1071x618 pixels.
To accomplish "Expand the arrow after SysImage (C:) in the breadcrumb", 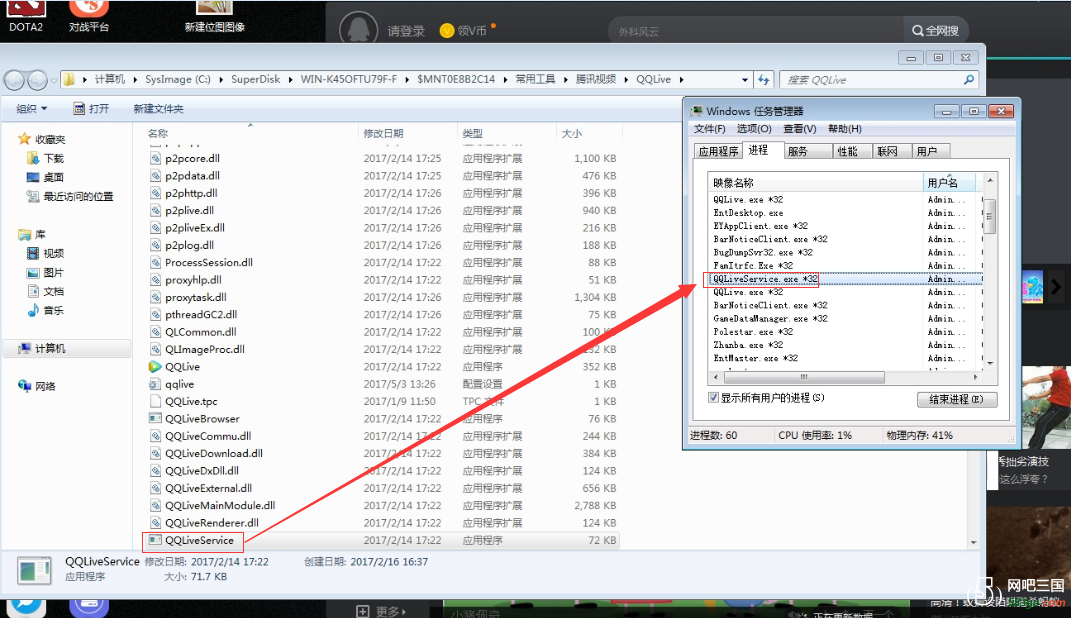I will [221, 80].
